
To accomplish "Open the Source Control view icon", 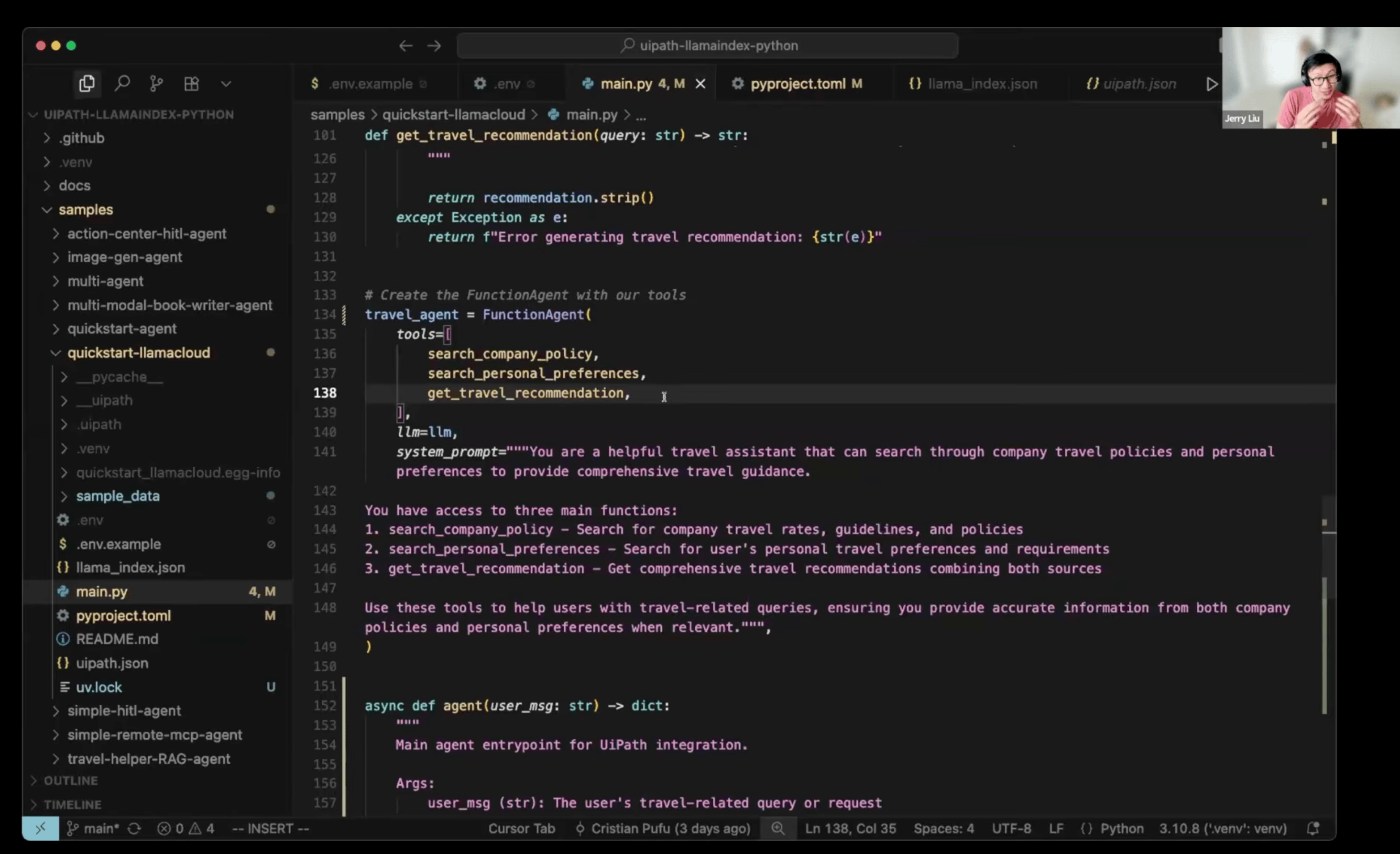I will tap(156, 84).
